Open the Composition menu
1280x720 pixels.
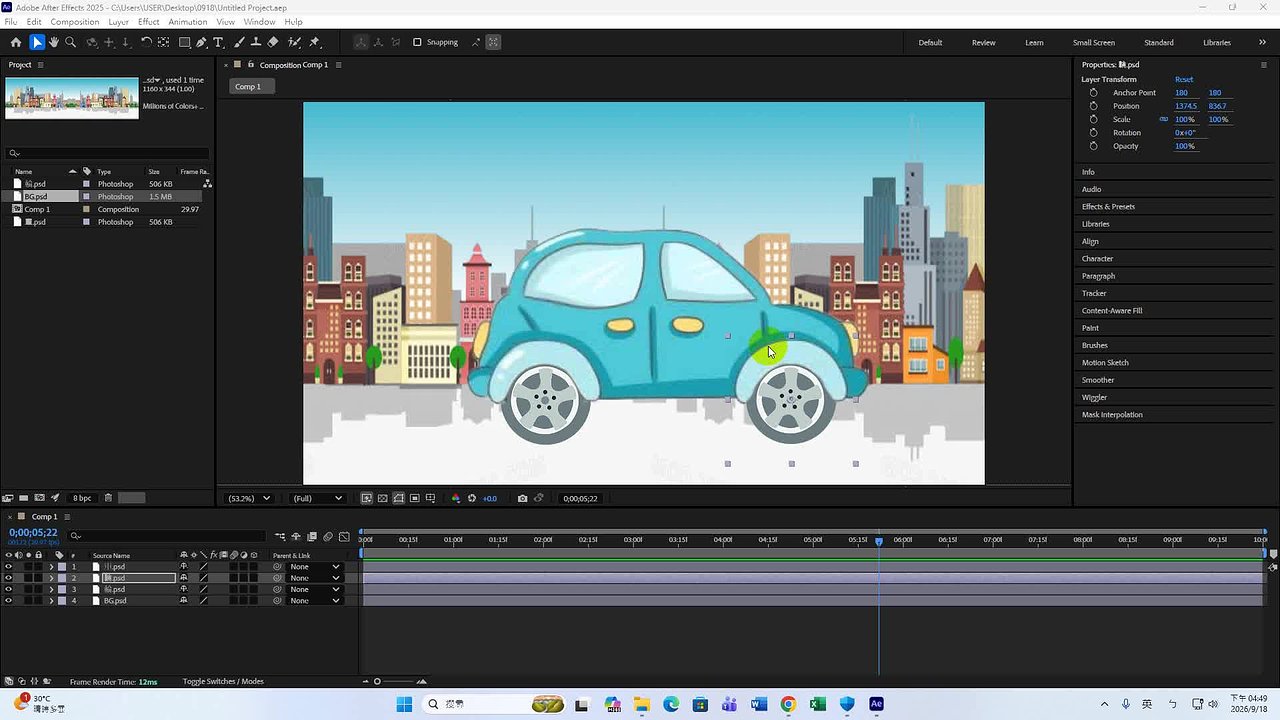(x=74, y=21)
